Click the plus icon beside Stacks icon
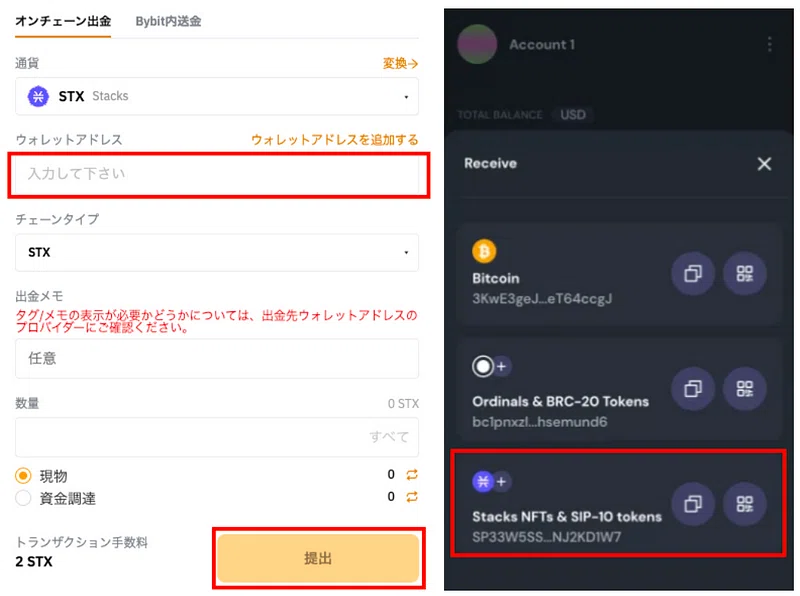Screen dimensions: 800x596 click(x=502, y=481)
